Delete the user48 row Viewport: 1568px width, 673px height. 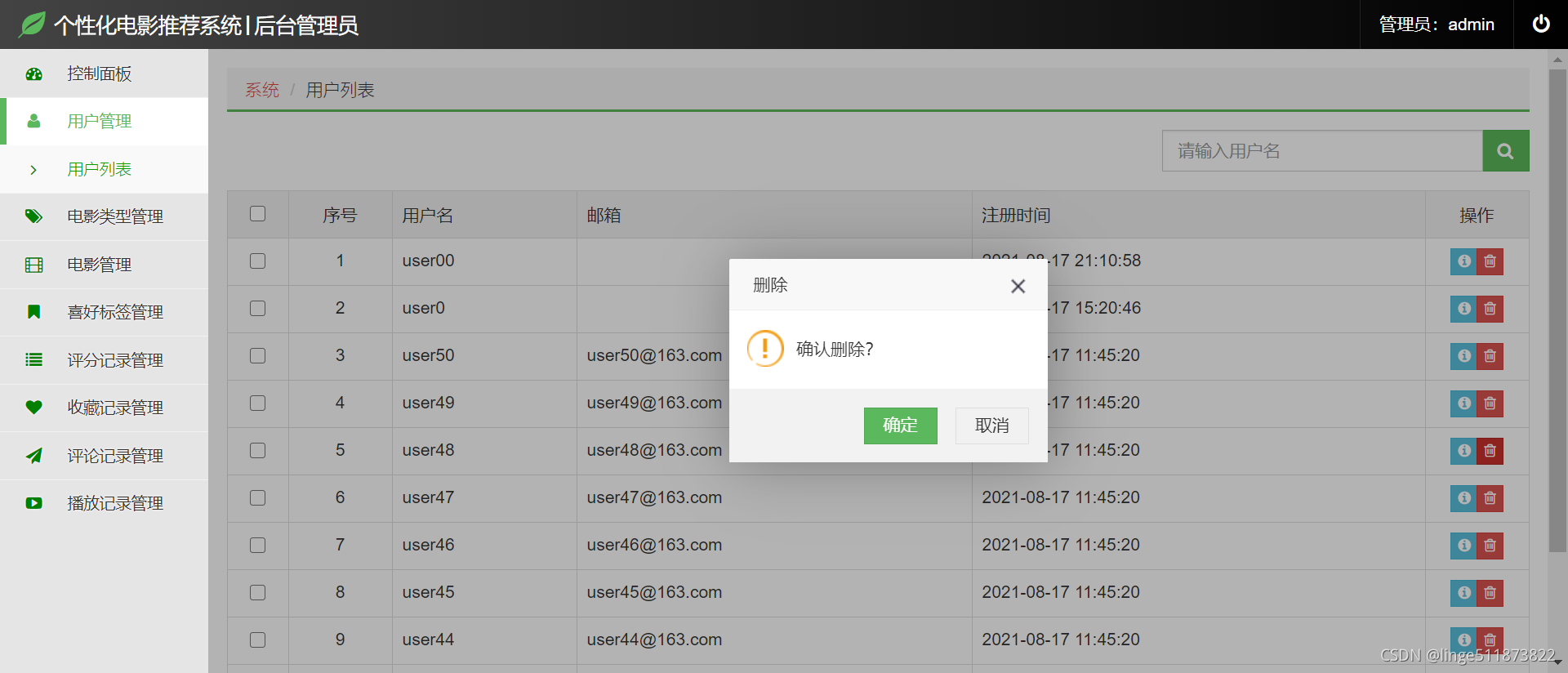click(x=1490, y=451)
